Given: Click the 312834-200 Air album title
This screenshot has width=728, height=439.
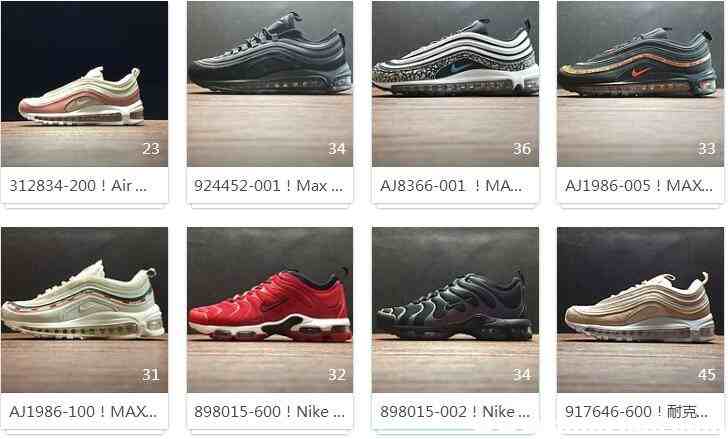Looking at the screenshot, I should [x=78, y=186].
